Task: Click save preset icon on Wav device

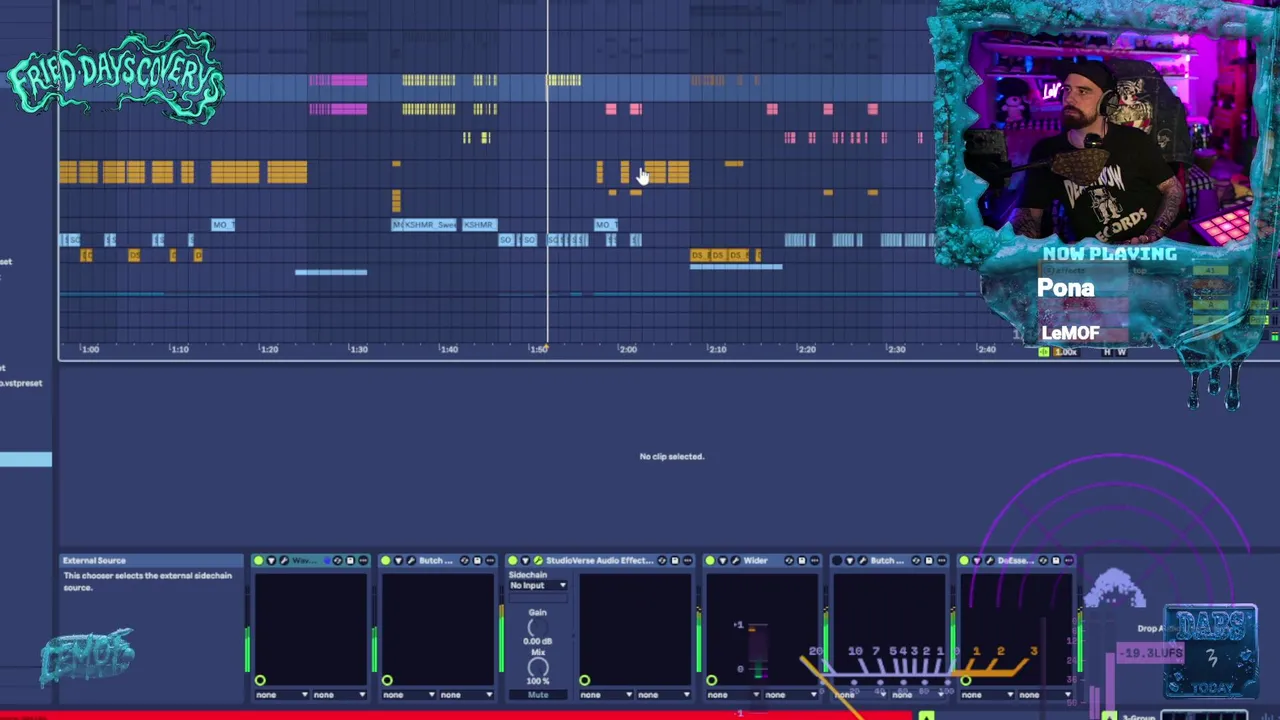Action: (350, 561)
